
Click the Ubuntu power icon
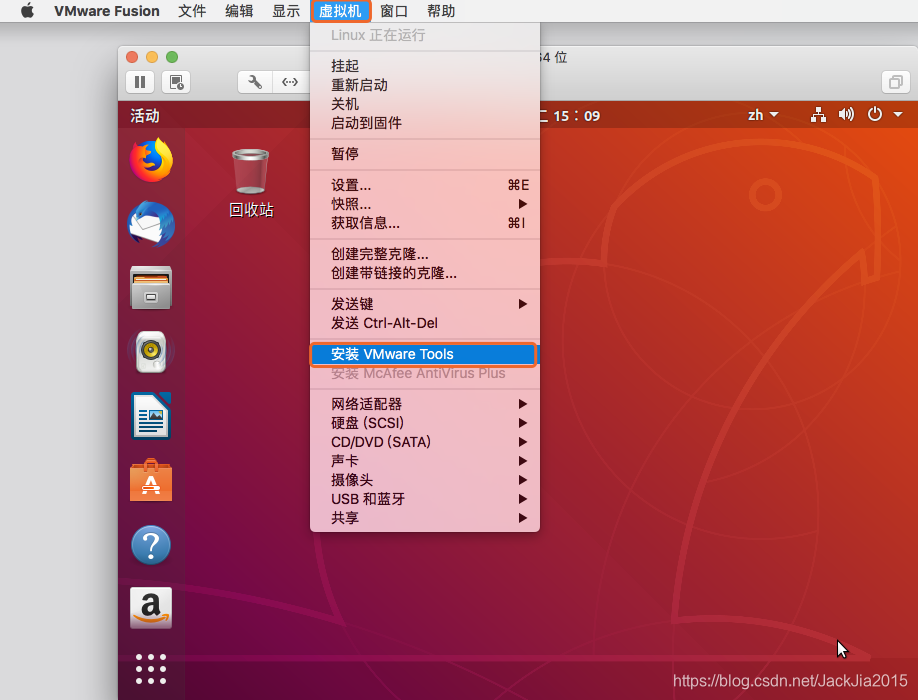[x=875, y=114]
